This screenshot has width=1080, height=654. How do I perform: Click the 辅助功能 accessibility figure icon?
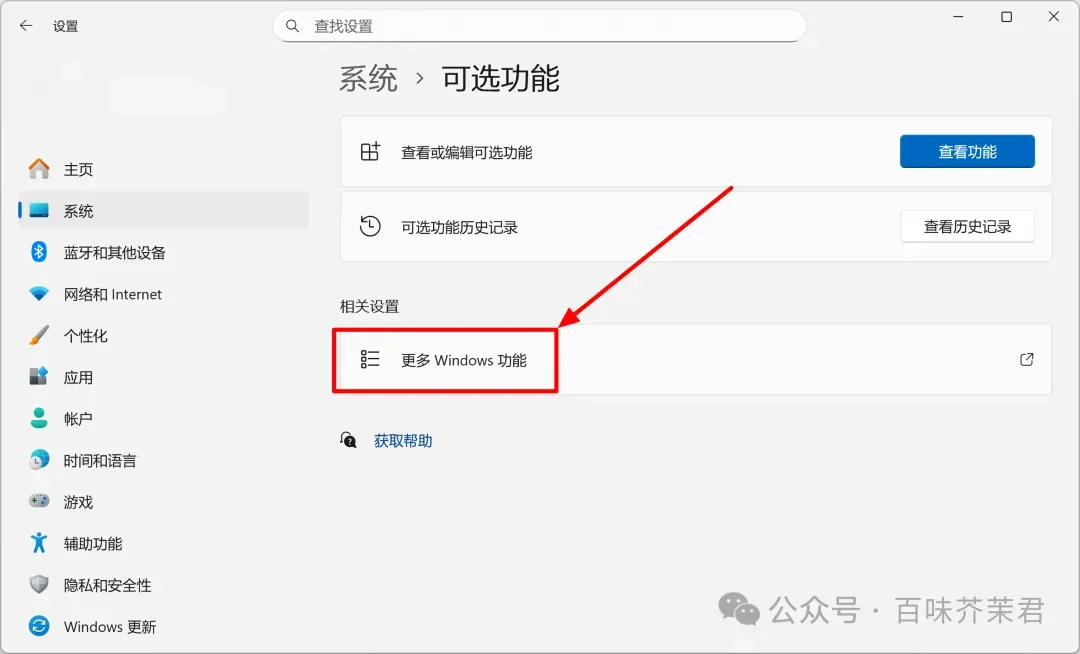pos(39,543)
